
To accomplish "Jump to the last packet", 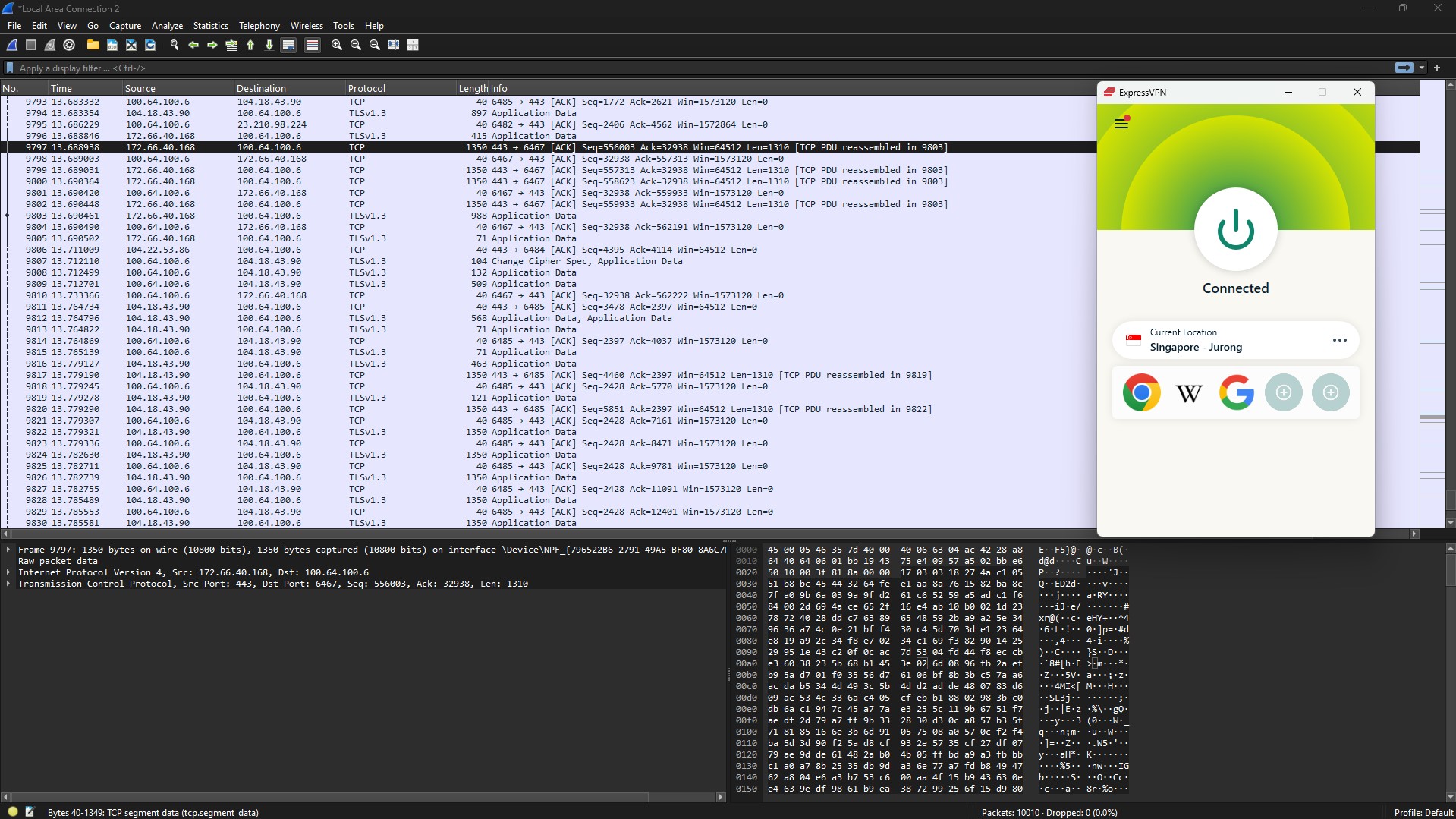I will click(269, 46).
